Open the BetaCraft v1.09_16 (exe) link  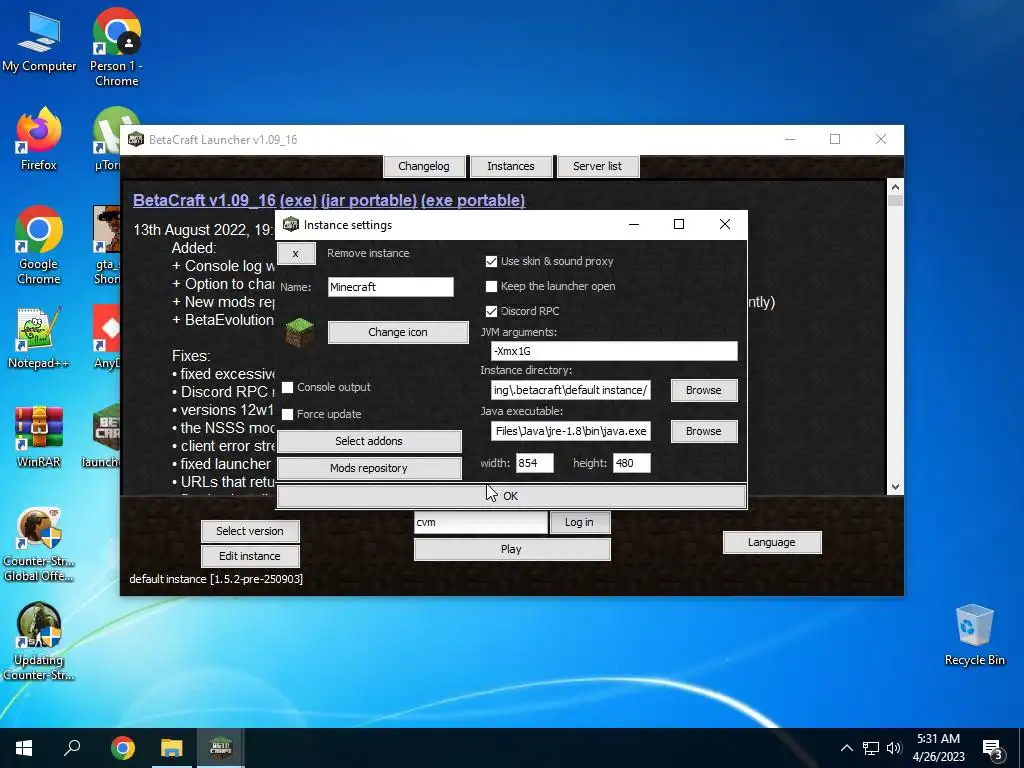point(225,200)
